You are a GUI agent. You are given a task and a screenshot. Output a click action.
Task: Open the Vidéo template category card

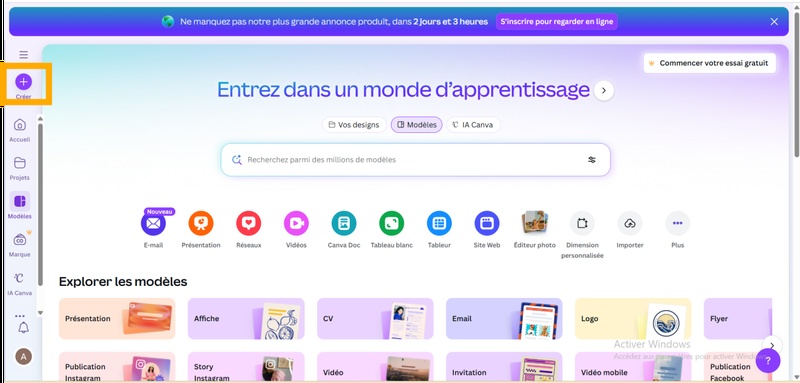pyautogui.click(x=375, y=367)
